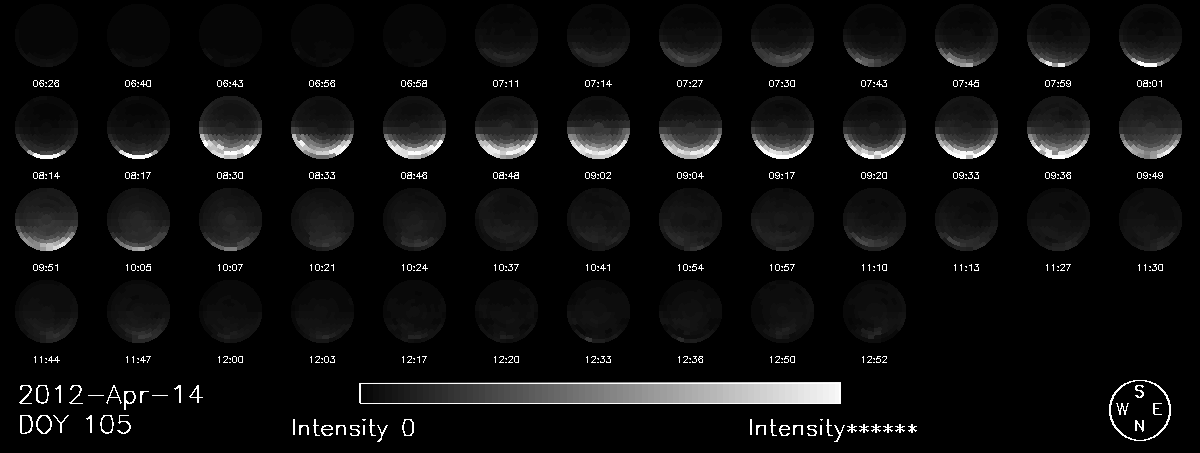Open the 11:44 disc image
This screenshot has height=453, width=1200.
point(47,313)
